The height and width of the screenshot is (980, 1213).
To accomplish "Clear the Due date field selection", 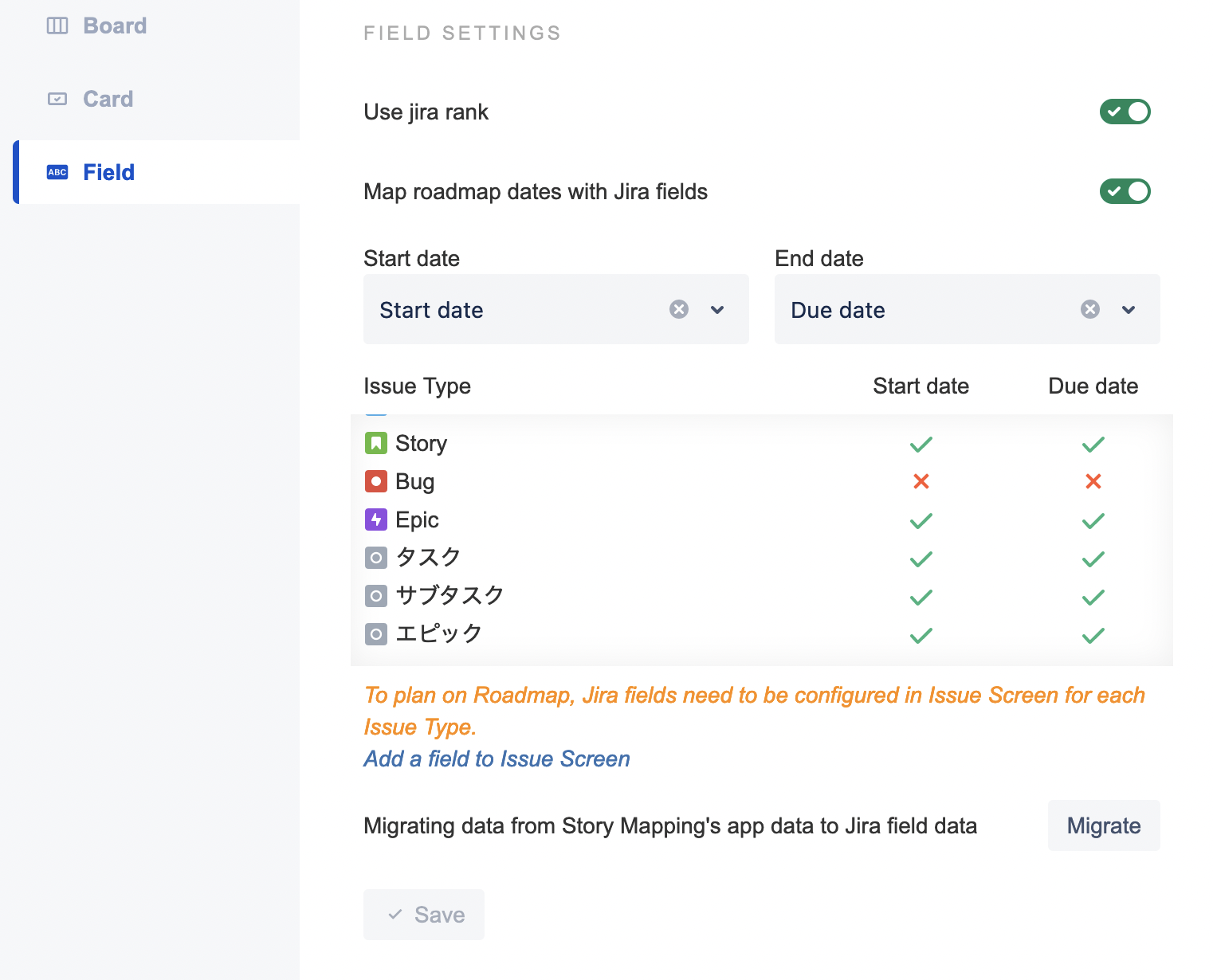I will [x=1090, y=309].
